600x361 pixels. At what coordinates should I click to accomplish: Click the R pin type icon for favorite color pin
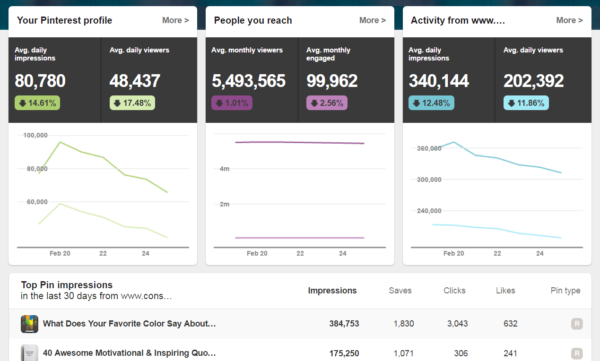tap(577, 324)
